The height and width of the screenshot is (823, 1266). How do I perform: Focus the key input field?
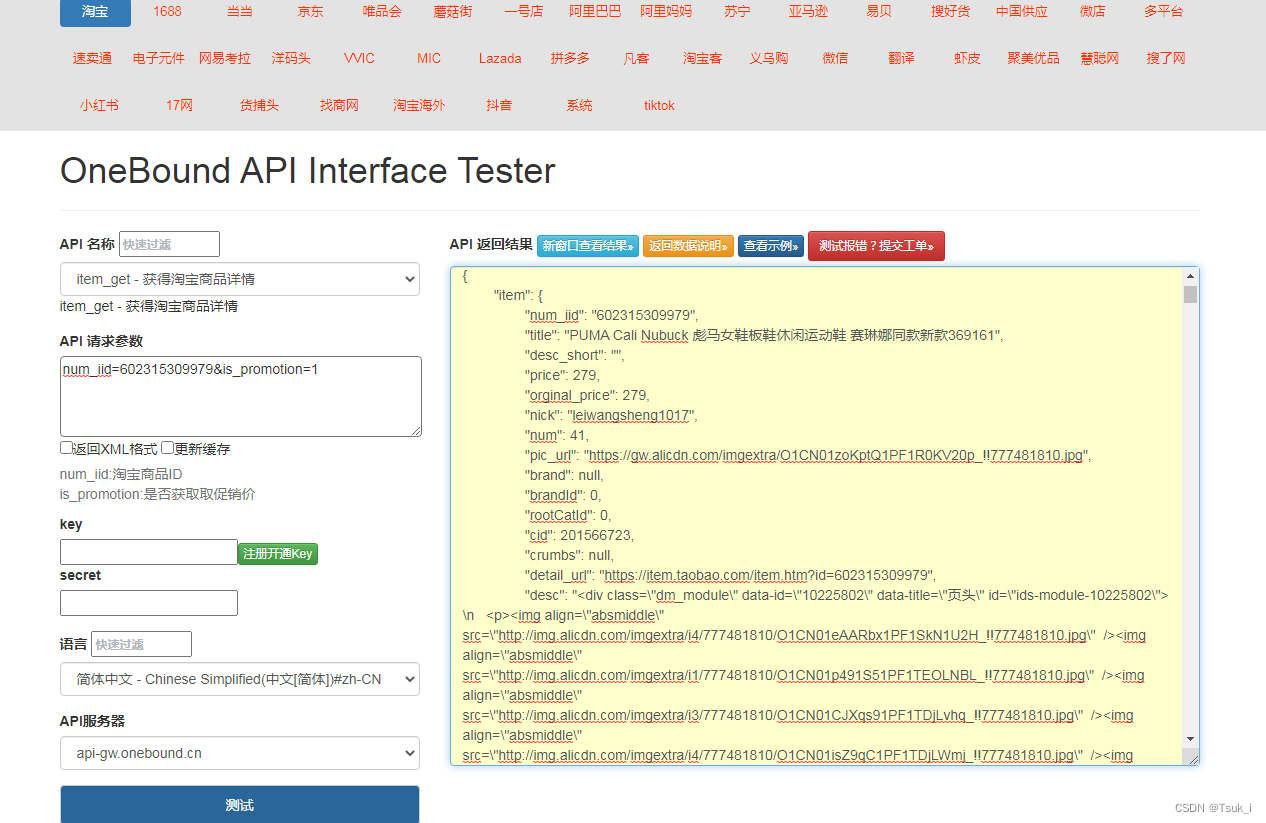149,552
